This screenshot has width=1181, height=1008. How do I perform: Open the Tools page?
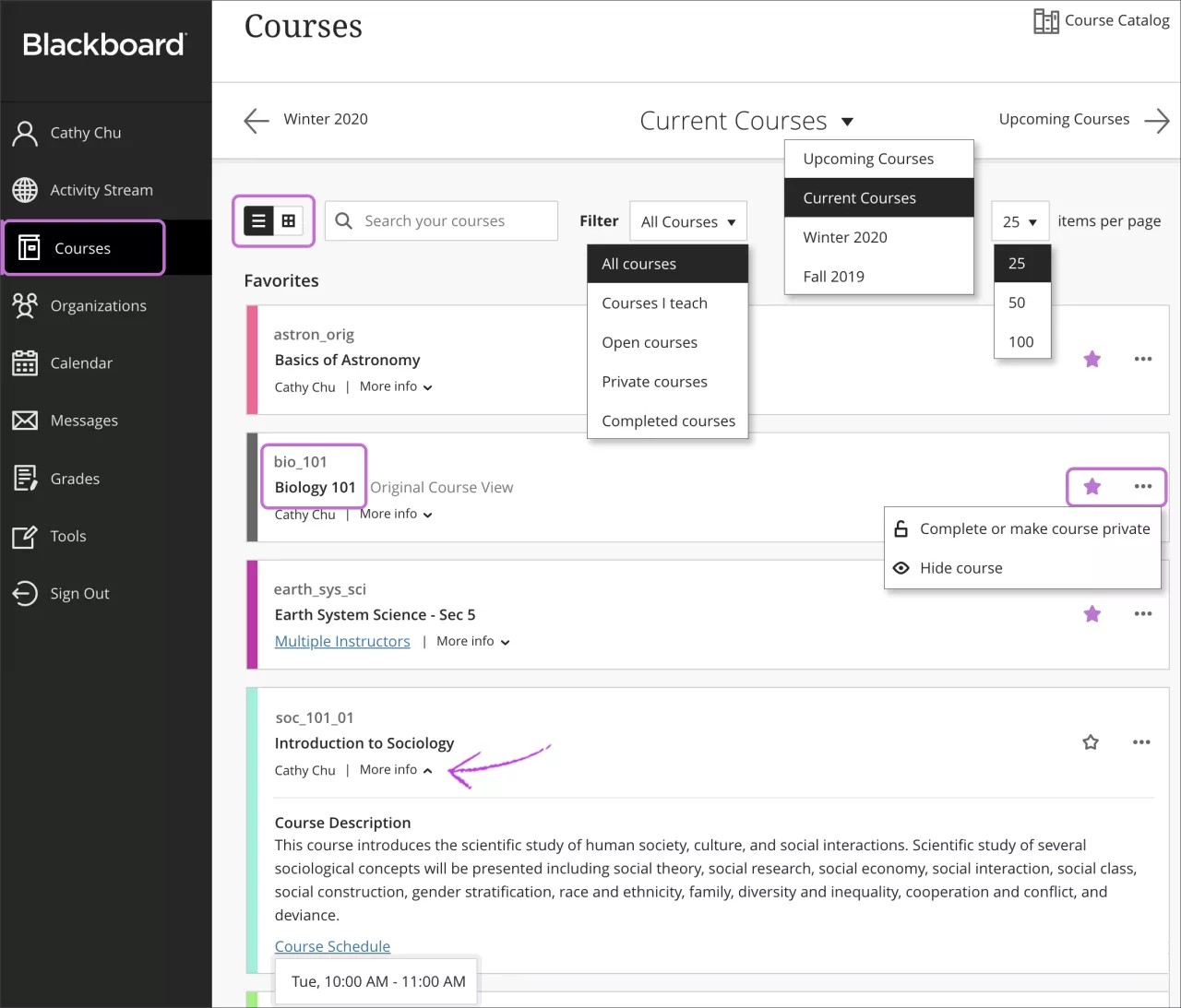point(67,536)
